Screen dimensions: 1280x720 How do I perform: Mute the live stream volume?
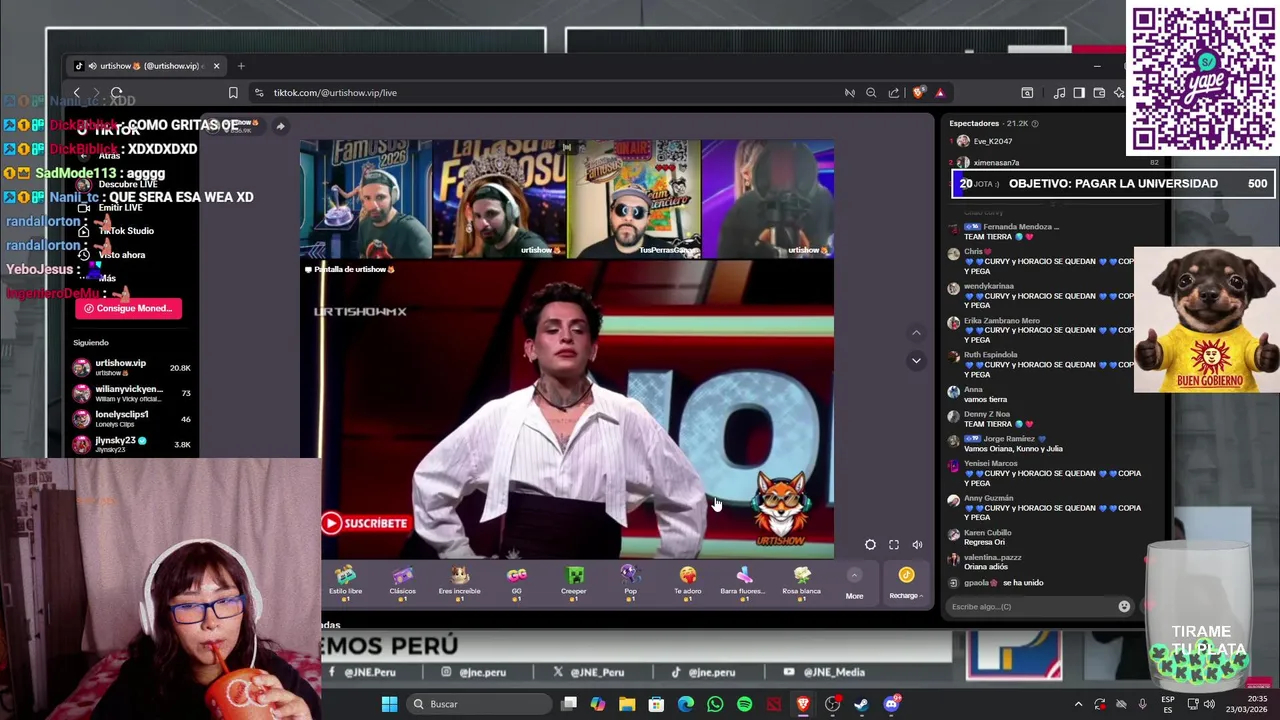click(x=917, y=545)
